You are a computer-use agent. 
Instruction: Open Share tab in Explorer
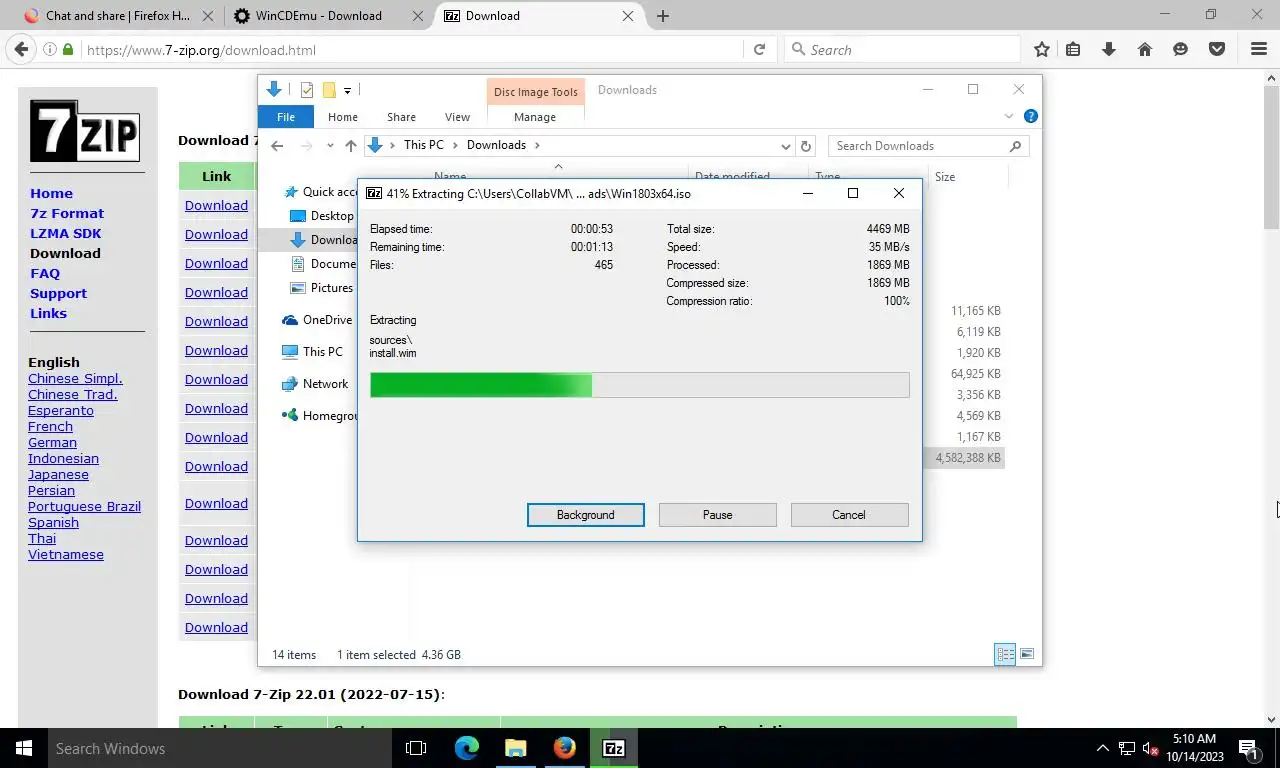point(401,117)
